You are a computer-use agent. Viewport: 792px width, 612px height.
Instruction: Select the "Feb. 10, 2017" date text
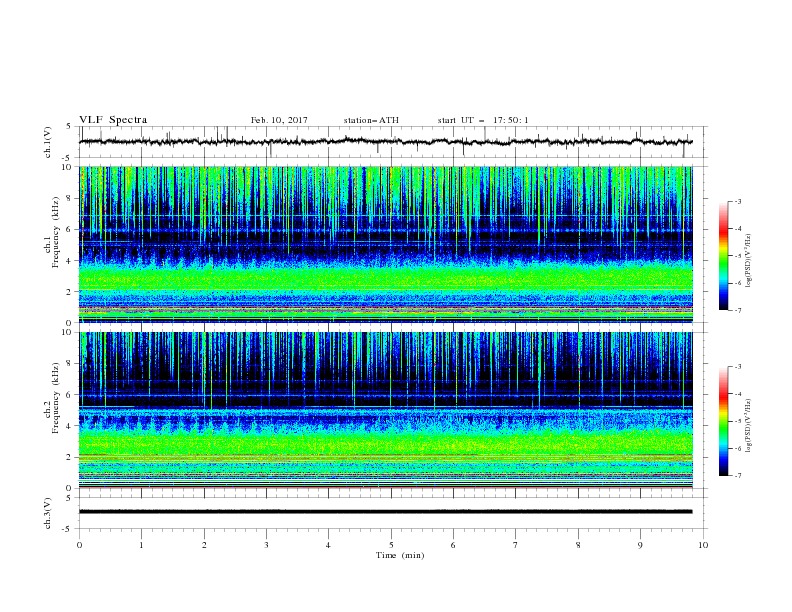279,120
